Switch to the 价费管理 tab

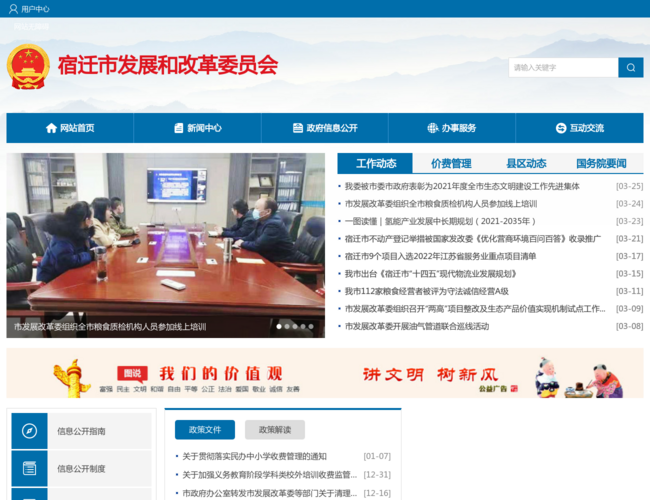451,163
